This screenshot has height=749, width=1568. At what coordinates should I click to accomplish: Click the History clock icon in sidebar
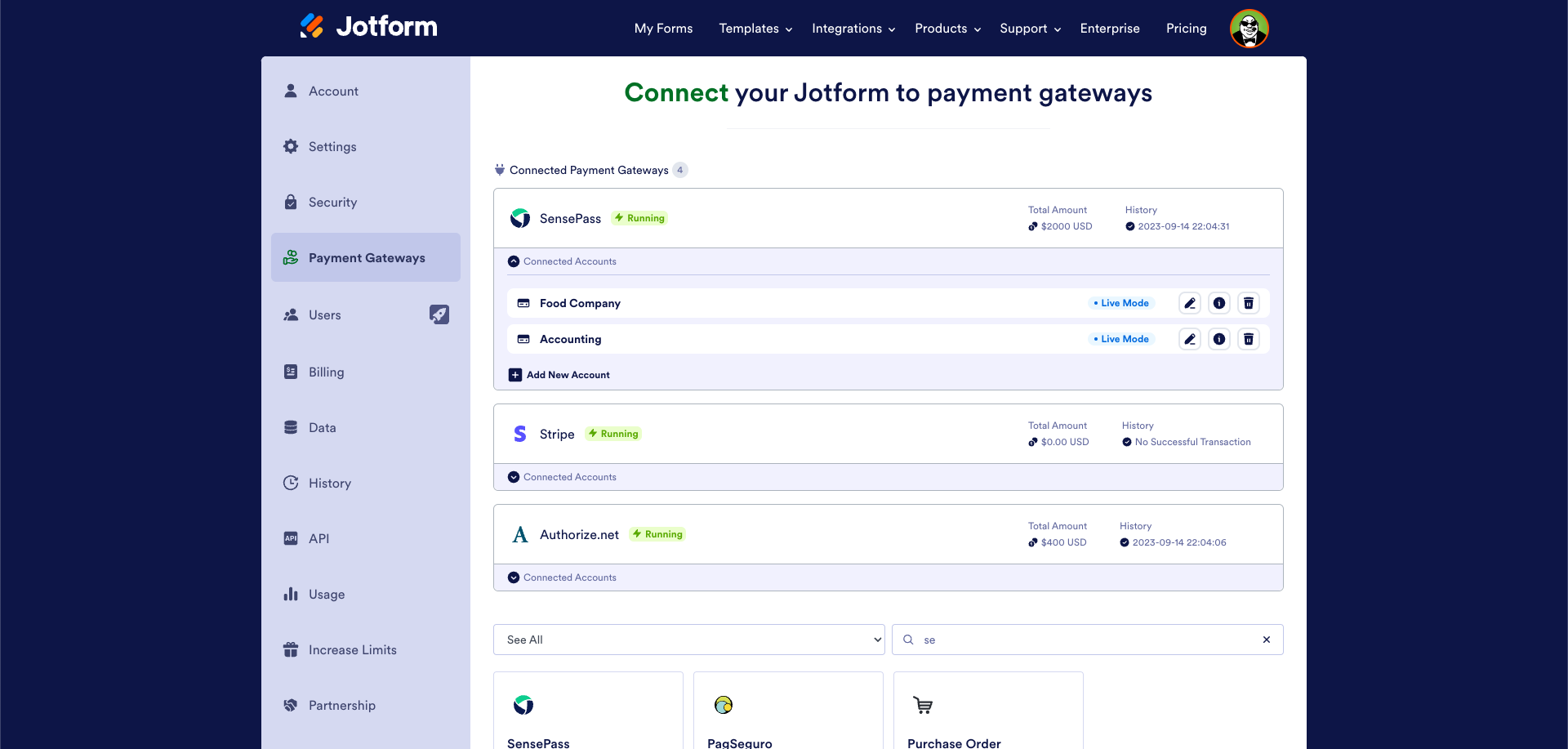pos(291,483)
